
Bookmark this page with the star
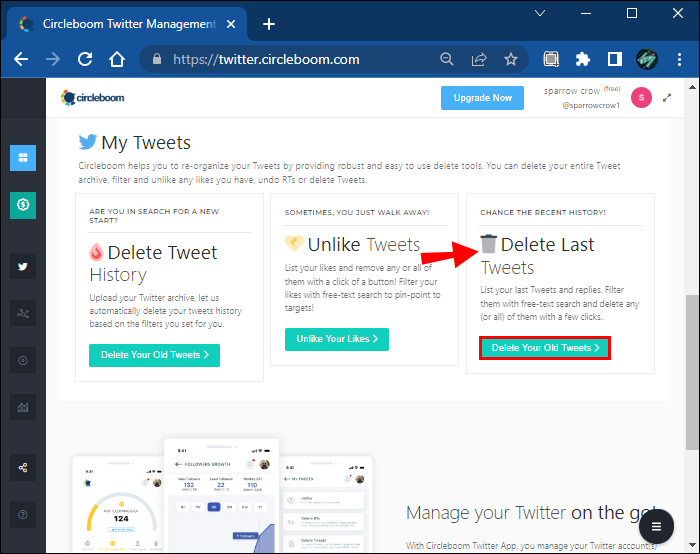click(x=511, y=59)
